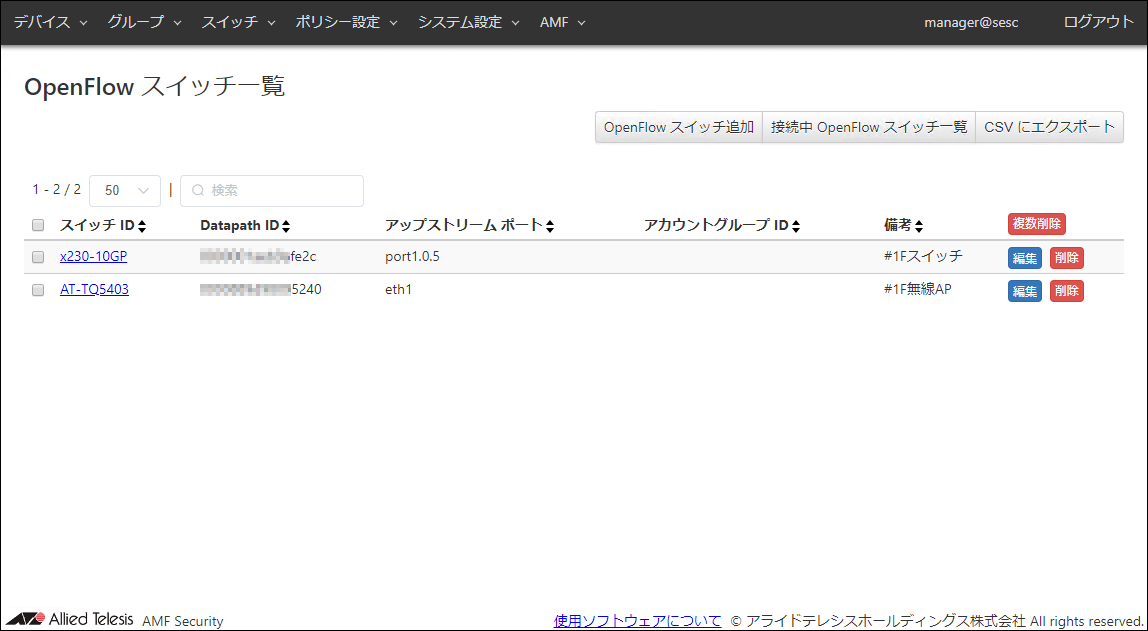Screen dimensions: 1148x631
Task: Open 使用ソフトウェアについて link
Action: 638,621
